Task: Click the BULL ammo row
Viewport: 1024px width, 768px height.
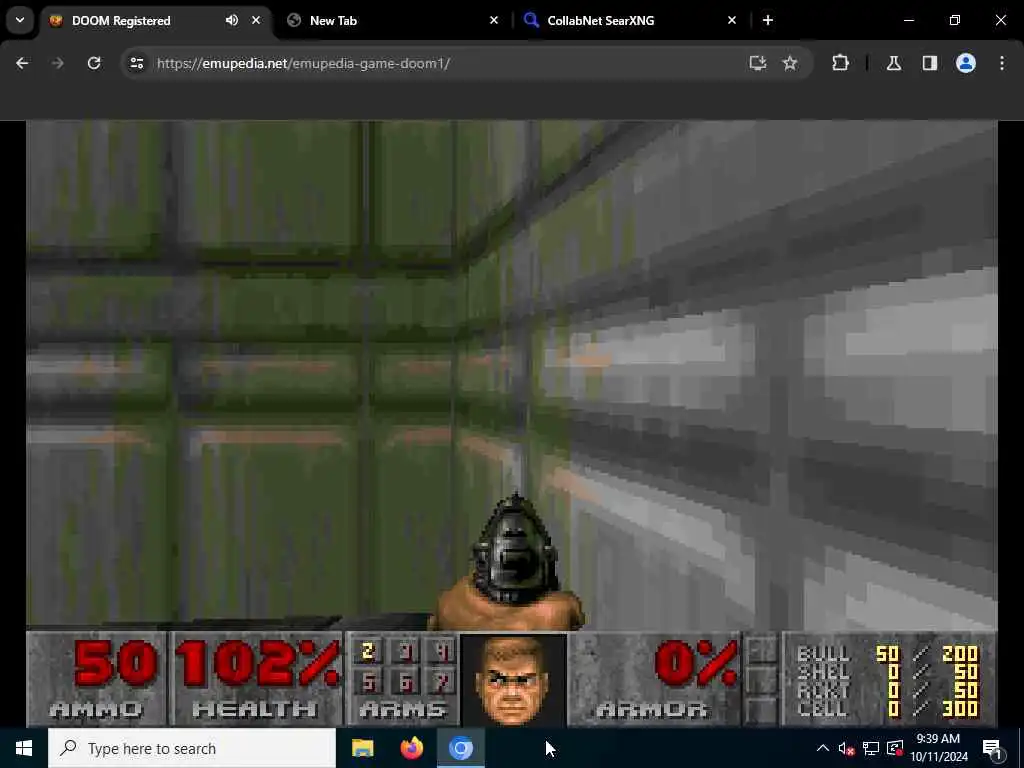Action: point(888,654)
